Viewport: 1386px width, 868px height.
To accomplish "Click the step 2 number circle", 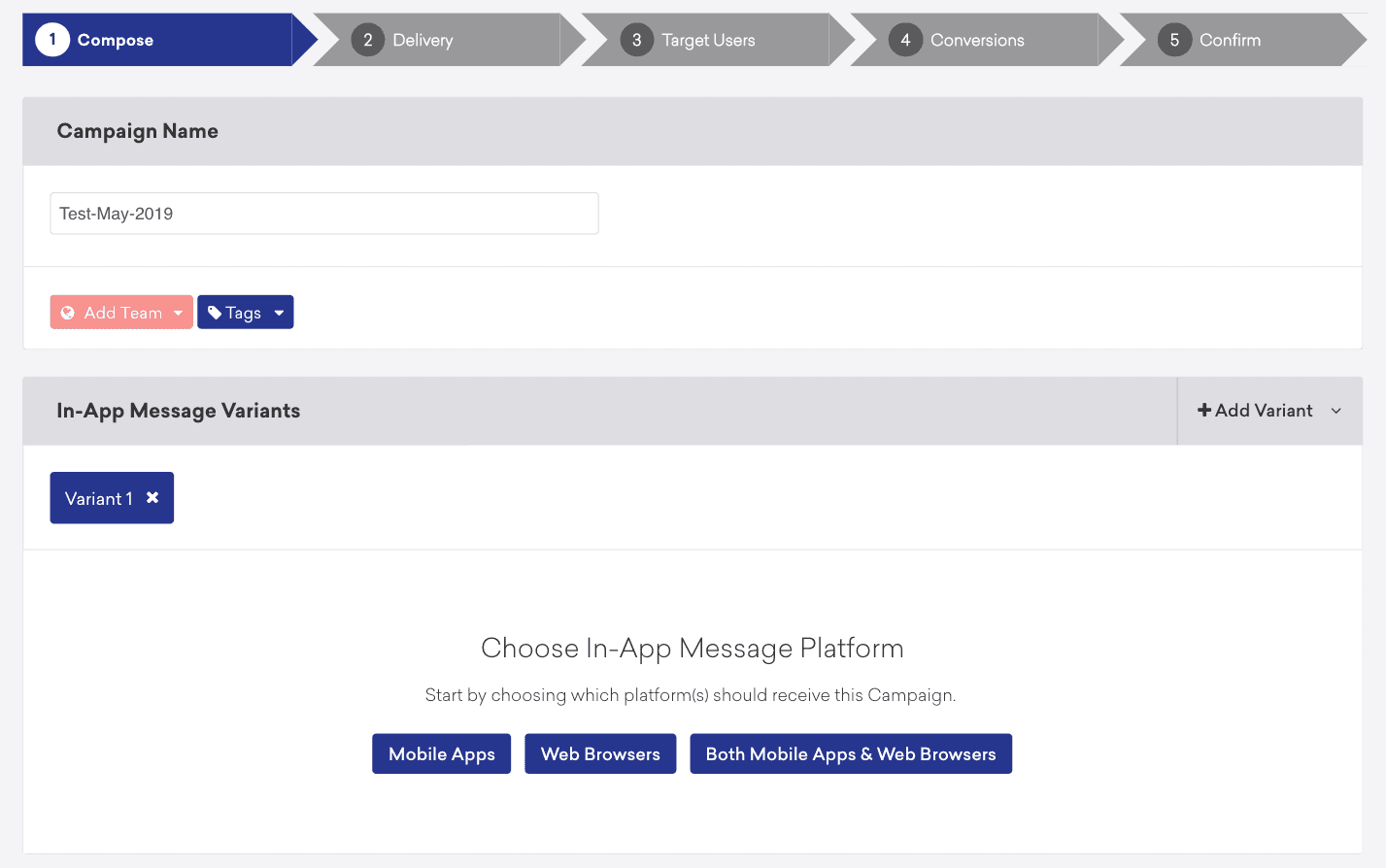I will [367, 40].
